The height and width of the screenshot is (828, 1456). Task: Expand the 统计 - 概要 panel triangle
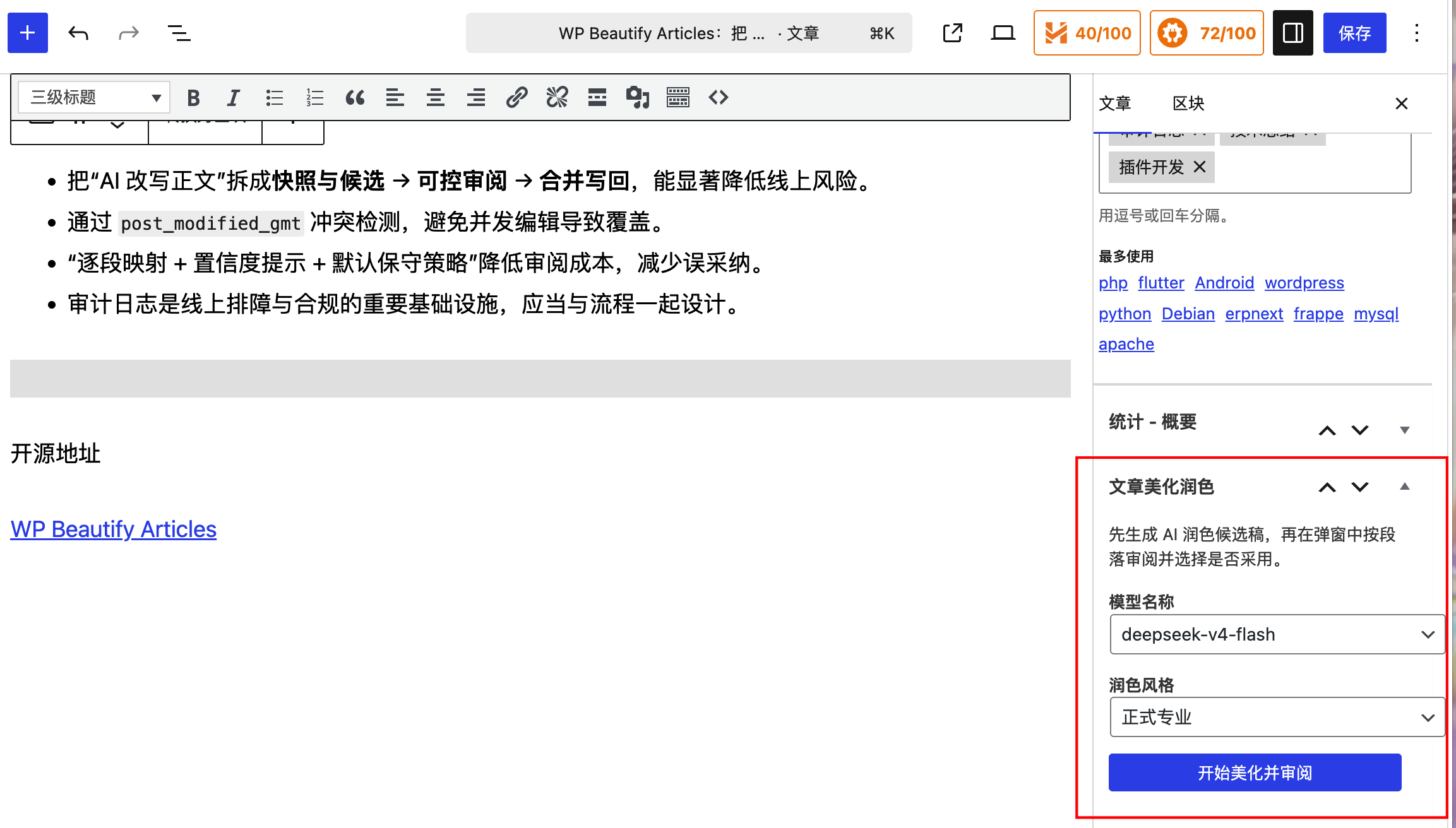(x=1404, y=430)
